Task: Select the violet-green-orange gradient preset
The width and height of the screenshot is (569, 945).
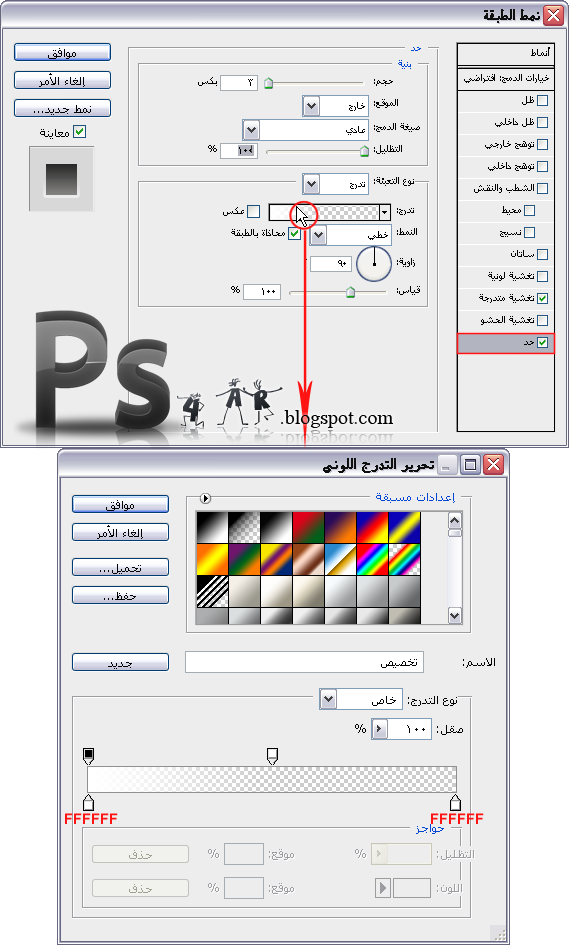Action: (x=244, y=559)
